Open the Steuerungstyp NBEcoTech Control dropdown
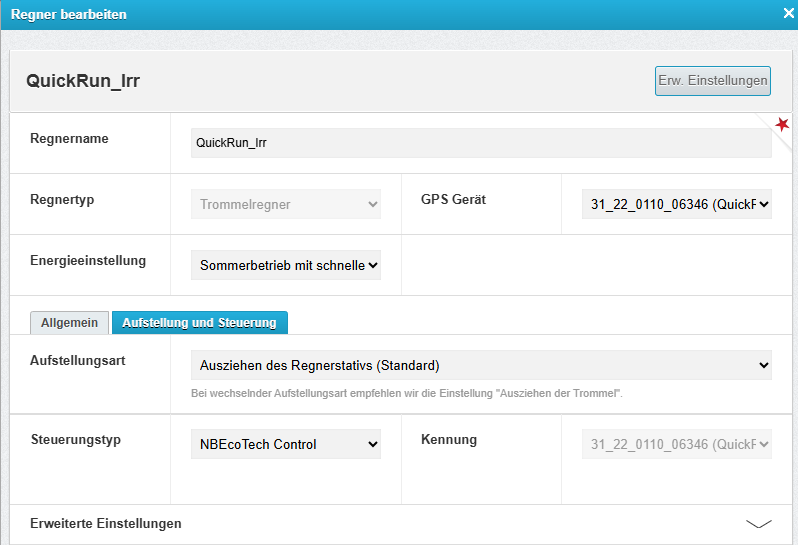Screen dimensions: 798x545 285,444
